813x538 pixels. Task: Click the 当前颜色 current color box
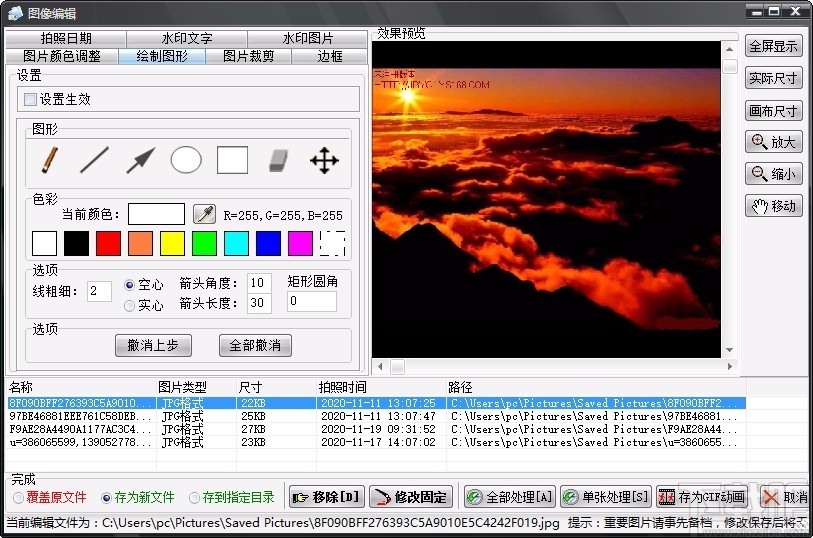coord(156,214)
